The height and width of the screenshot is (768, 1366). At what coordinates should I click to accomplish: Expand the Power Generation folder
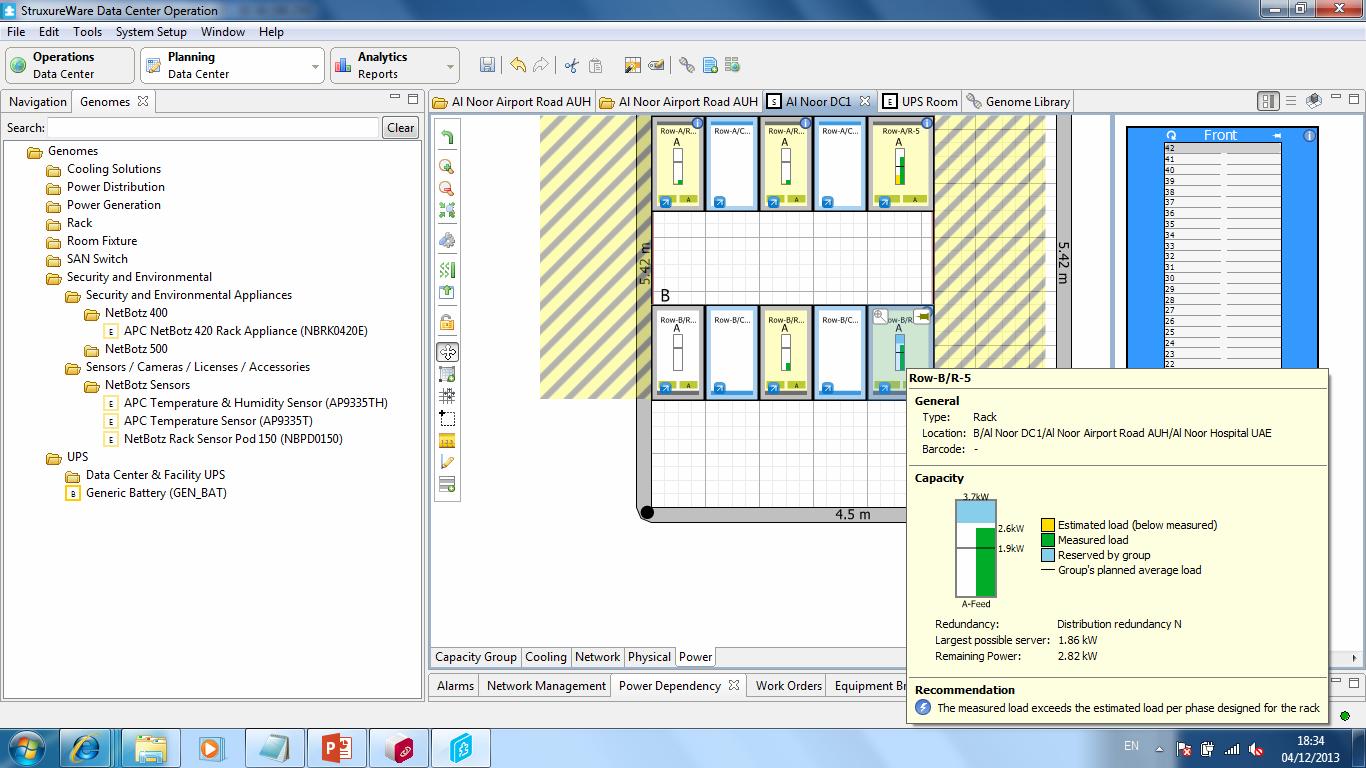coord(54,205)
